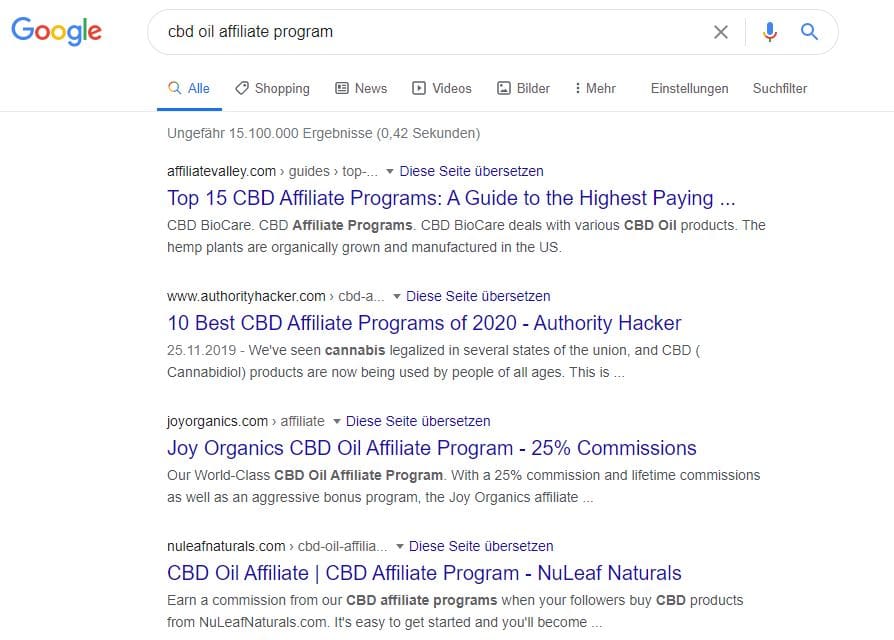Click the blue magnifying glass search button
894x640 pixels.
809,32
